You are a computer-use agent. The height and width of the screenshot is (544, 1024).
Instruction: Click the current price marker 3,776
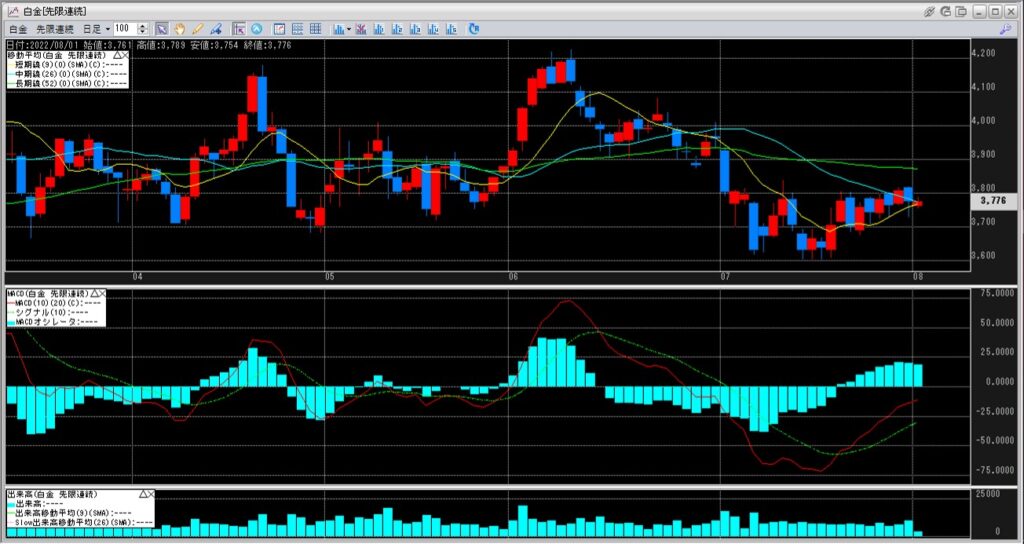point(995,201)
